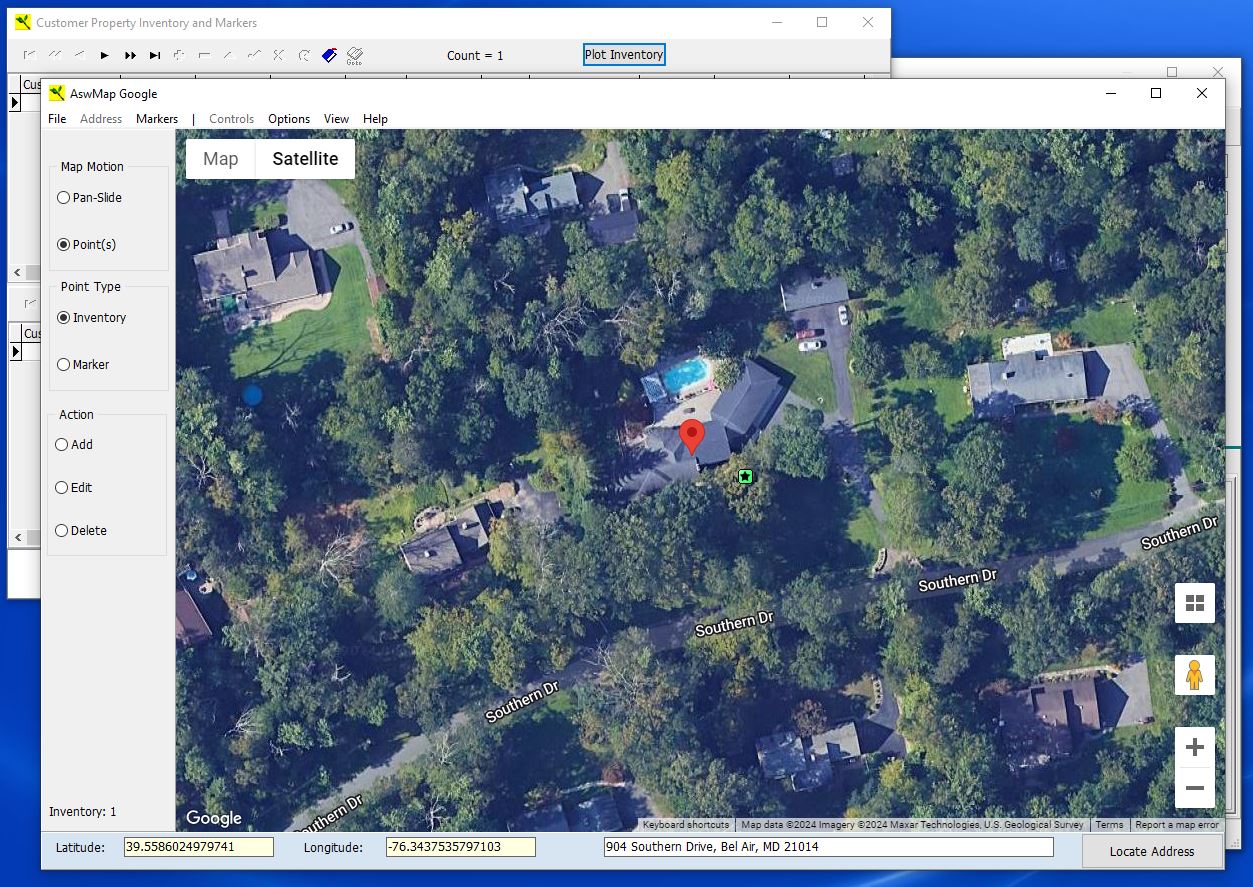Viewport: 1253px width, 887px height.
Task: Go to first record in Customer Property toolbar
Action: point(30,55)
